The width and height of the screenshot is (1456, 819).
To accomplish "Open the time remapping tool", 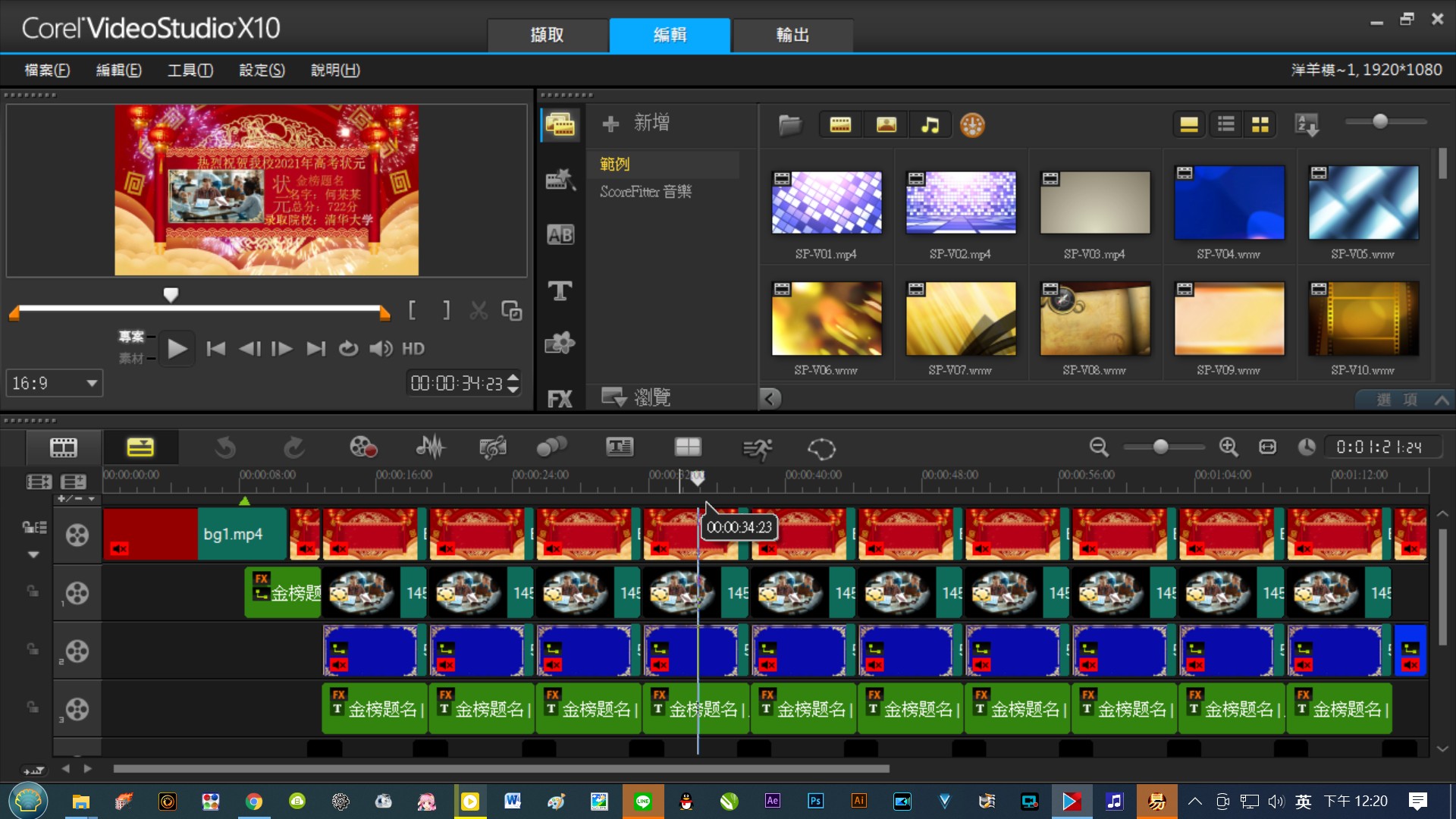I will pyautogui.click(x=756, y=449).
